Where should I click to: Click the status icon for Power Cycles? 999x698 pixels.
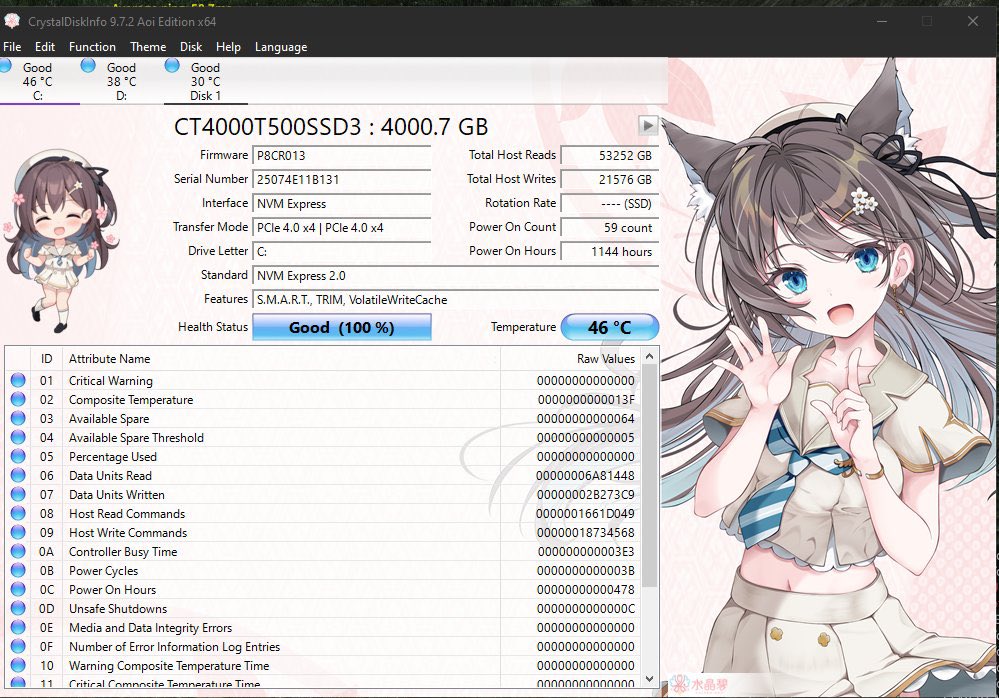coord(18,570)
